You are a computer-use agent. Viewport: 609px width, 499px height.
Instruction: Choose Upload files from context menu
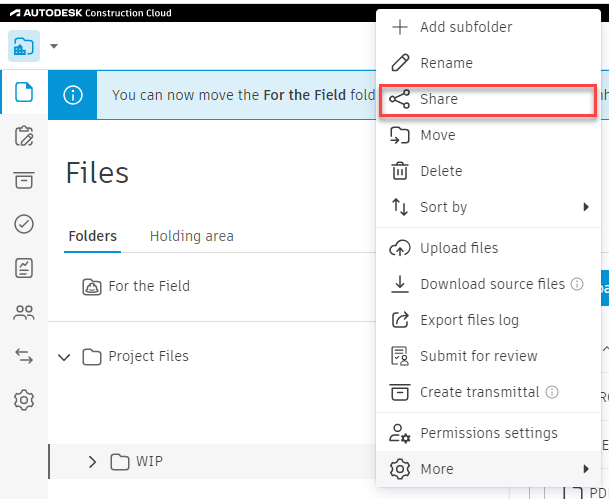point(489,248)
